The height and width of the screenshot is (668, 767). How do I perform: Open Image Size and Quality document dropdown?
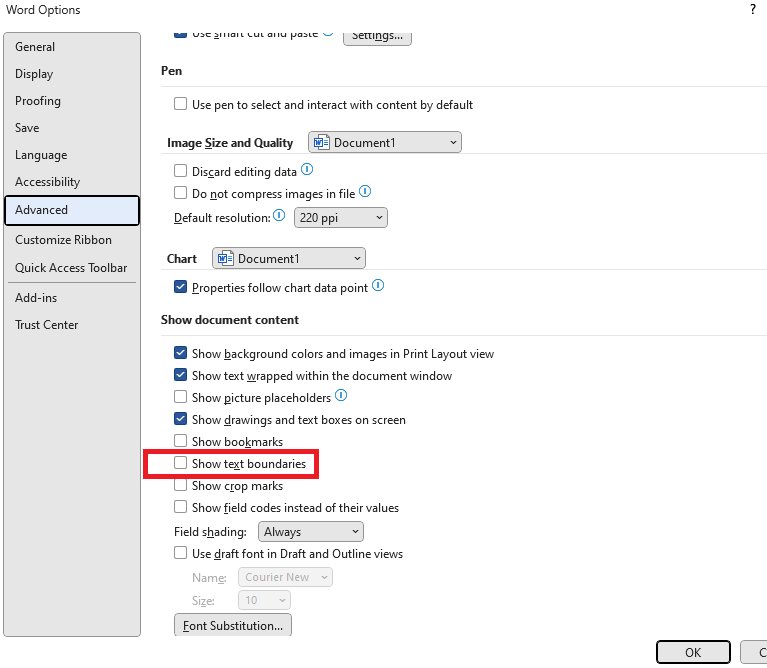click(384, 142)
